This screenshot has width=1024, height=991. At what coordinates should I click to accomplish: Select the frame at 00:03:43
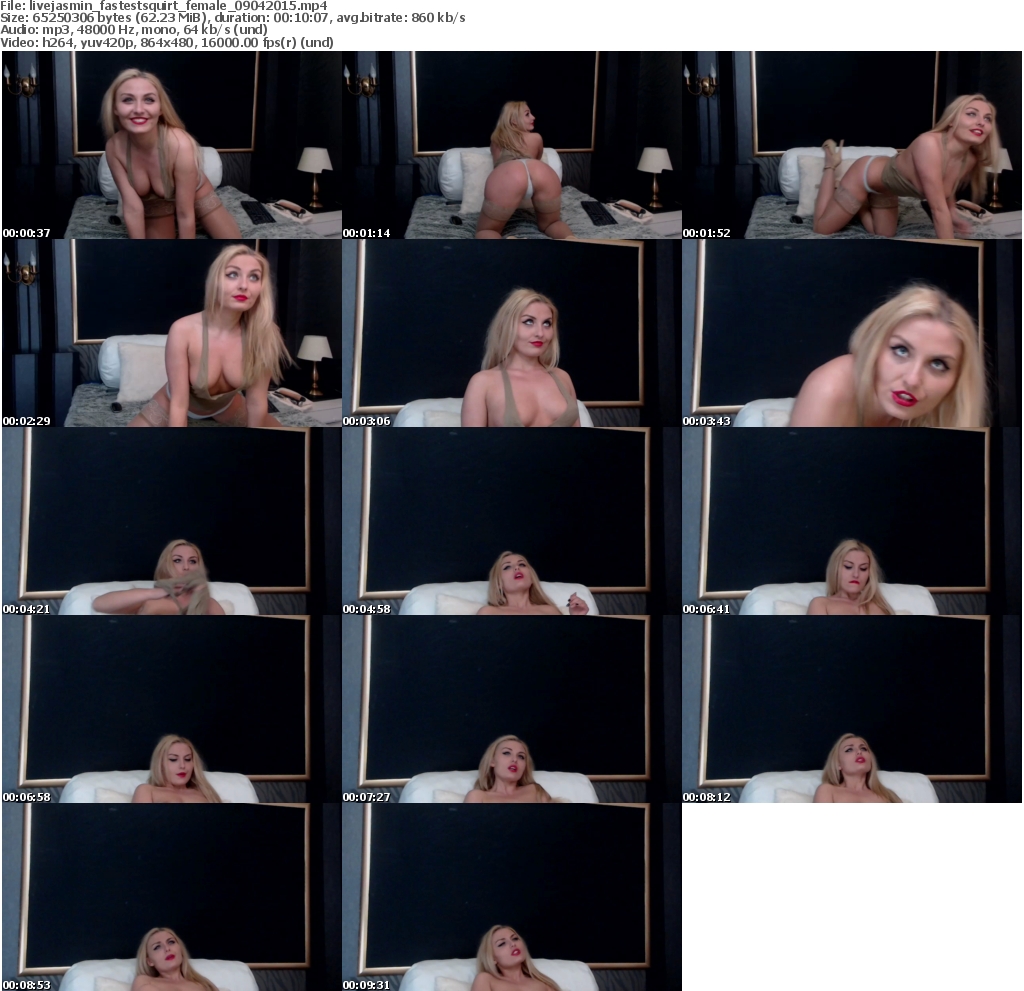852,333
